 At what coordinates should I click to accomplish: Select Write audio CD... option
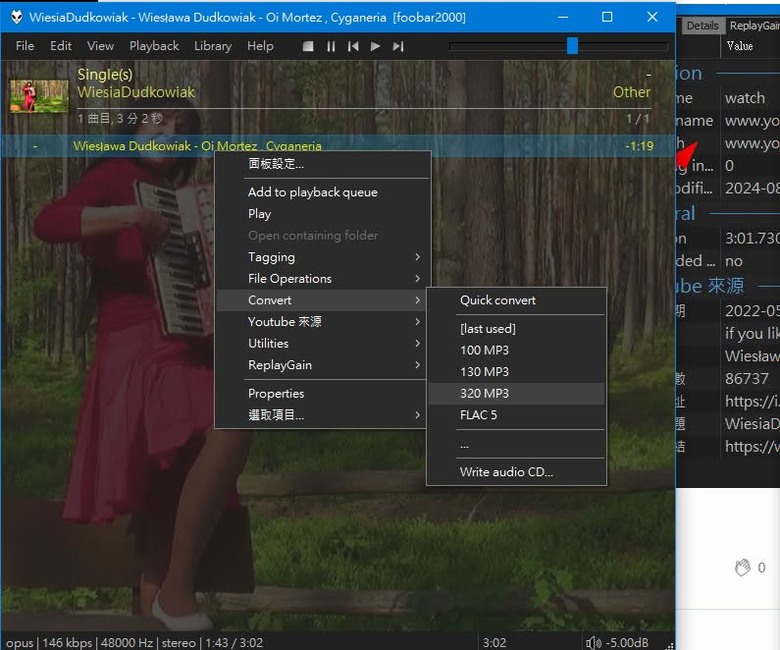516,472
